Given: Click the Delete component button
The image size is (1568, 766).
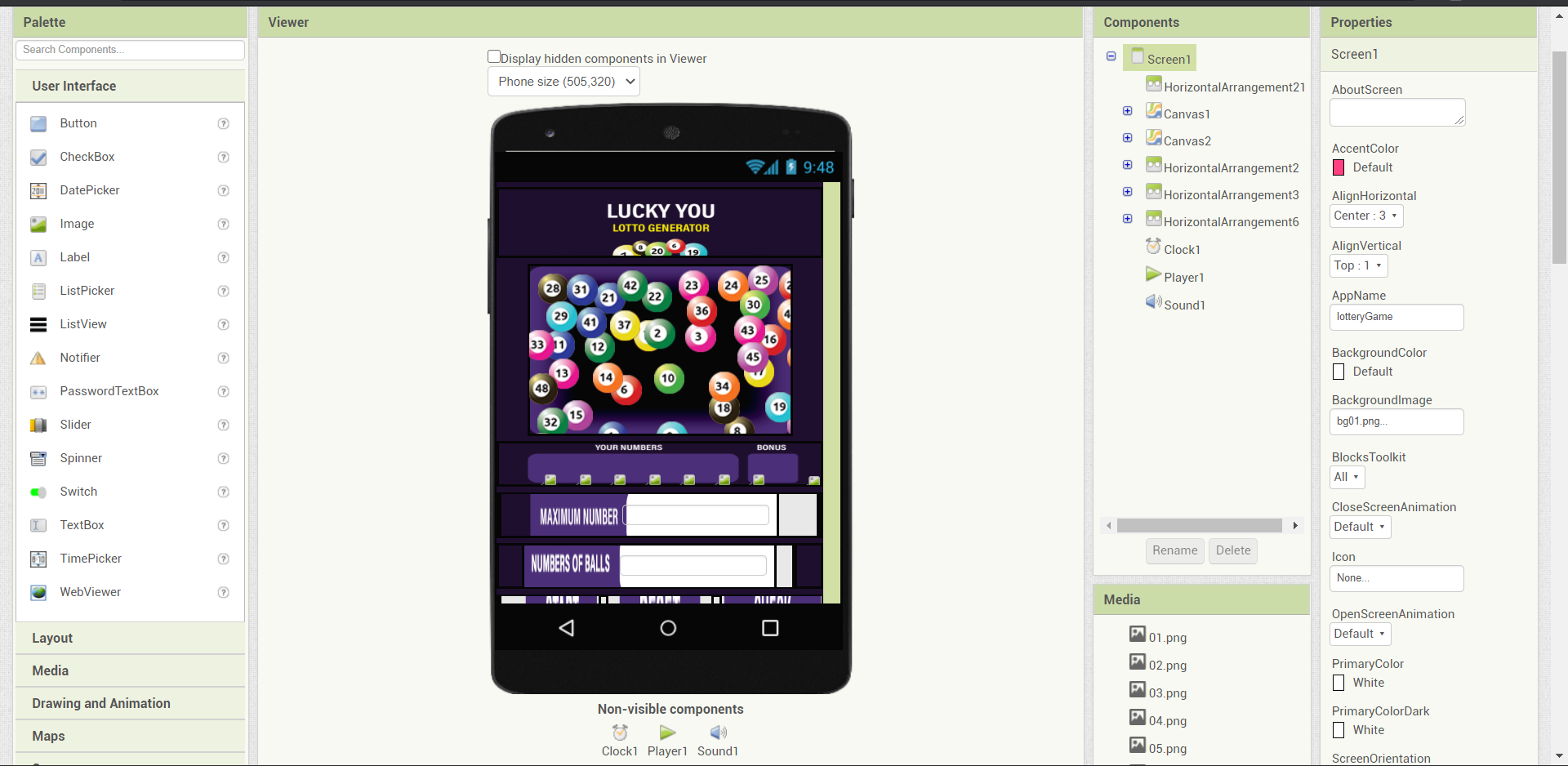Looking at the screenshot, I should (x=1233, y=551).
